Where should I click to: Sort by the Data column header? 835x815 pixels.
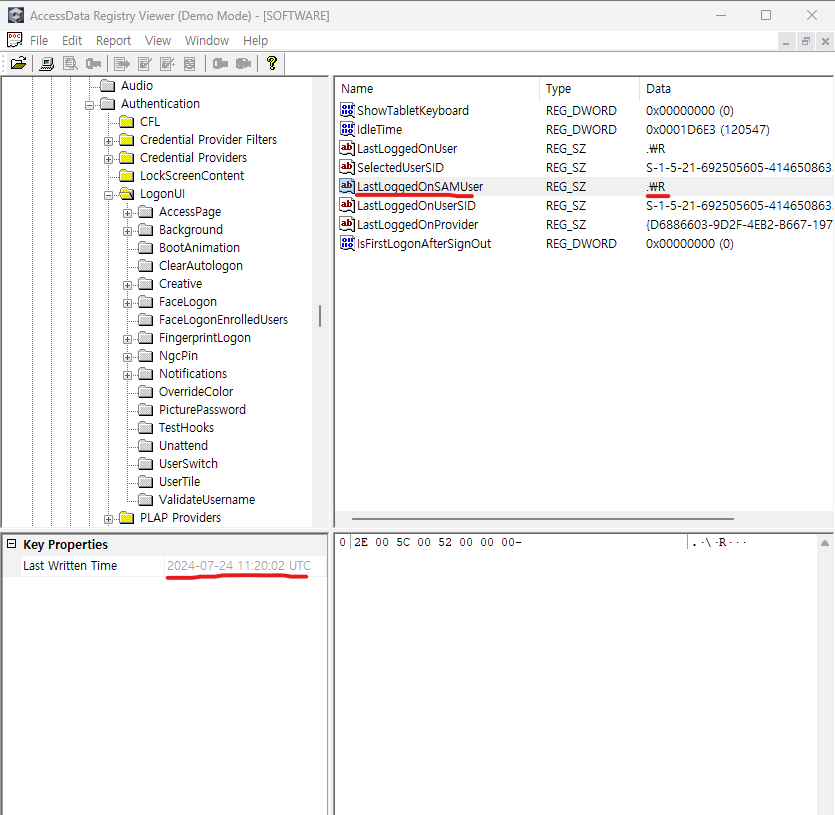click(x=736, y=88)
